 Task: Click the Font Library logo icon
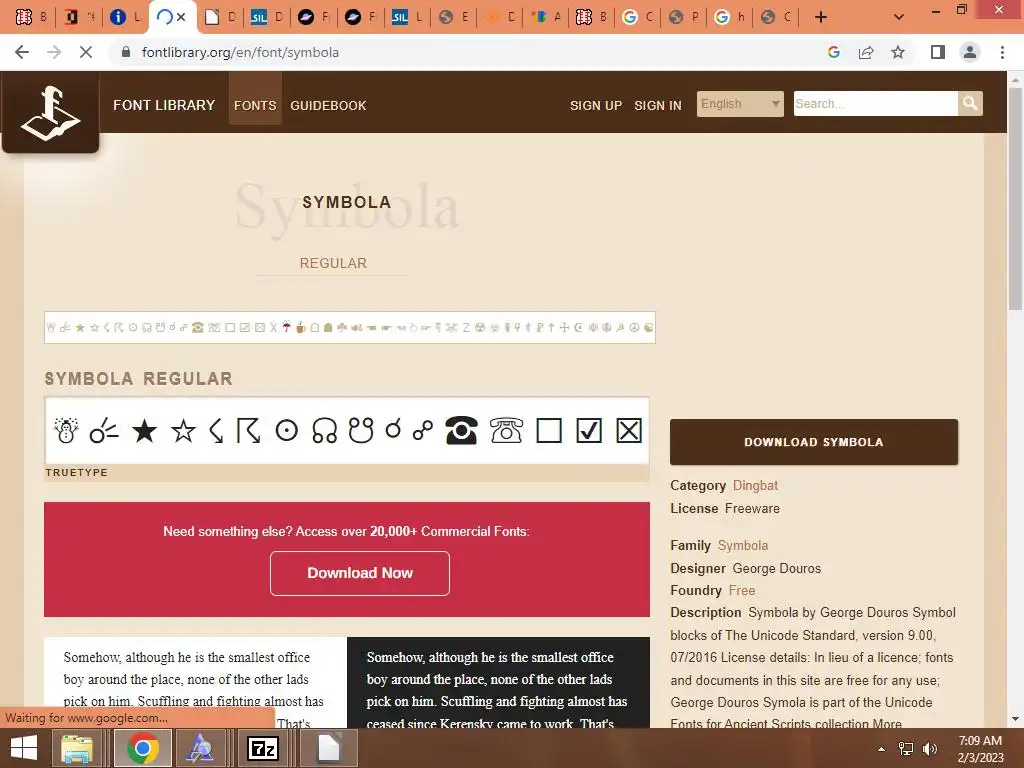click(x=50, y=112)
